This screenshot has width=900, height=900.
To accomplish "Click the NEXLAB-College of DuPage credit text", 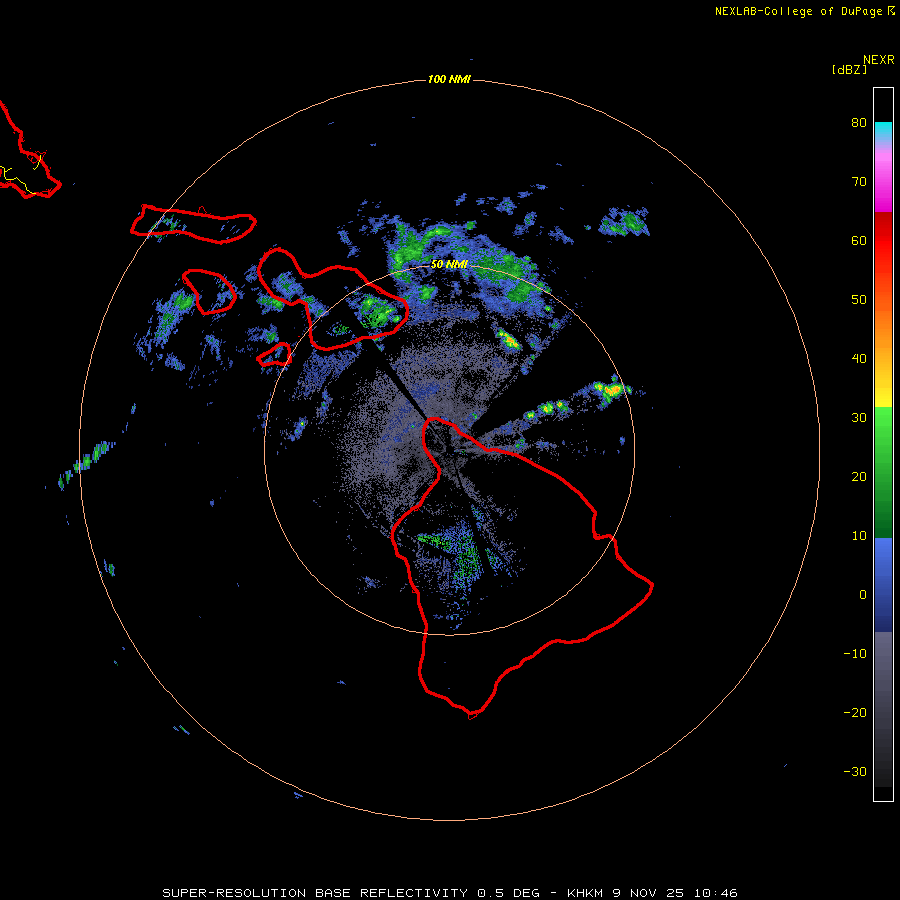I will pyautogui.click(x=799, y=11).
